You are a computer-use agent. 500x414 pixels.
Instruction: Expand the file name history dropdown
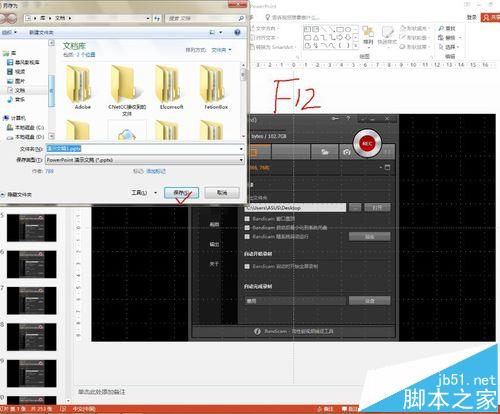point(241,149)
